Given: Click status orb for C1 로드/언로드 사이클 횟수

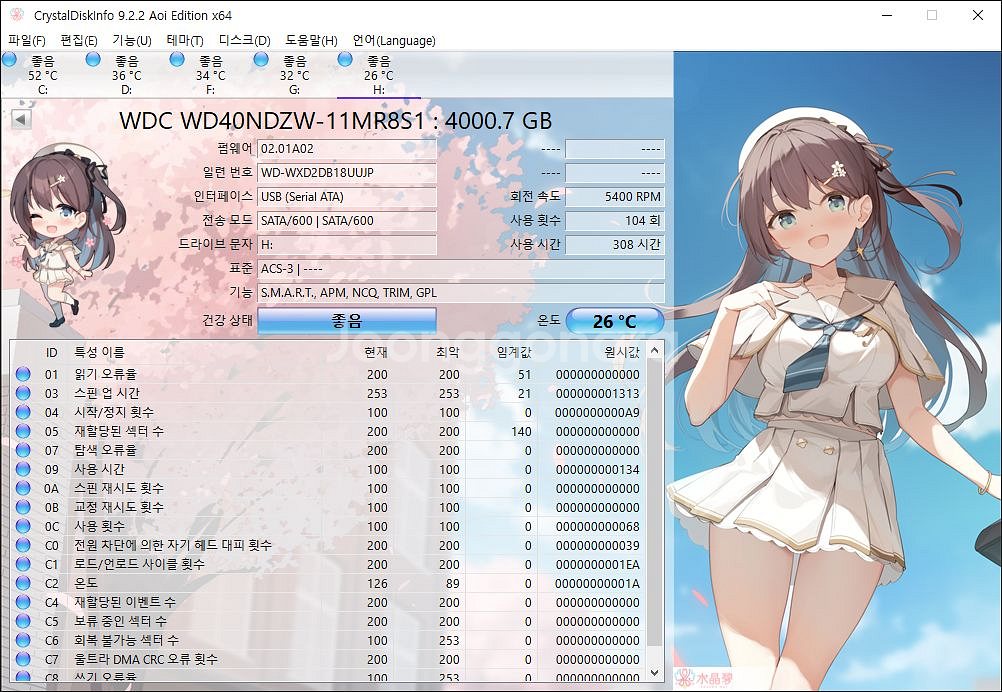Looking at the screenshot, I should point(23,564).
